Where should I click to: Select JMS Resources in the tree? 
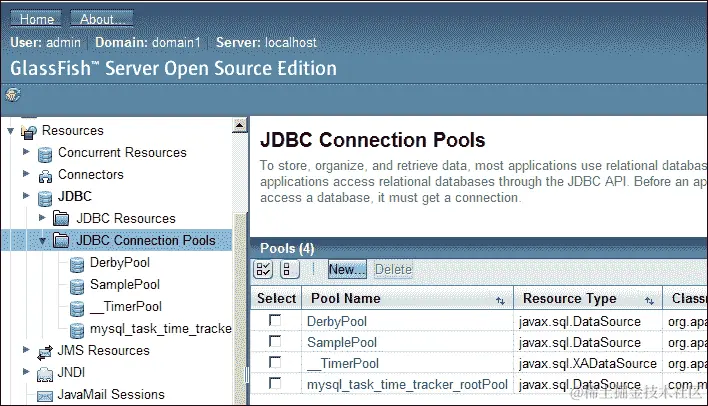click(x=103, y=350)
